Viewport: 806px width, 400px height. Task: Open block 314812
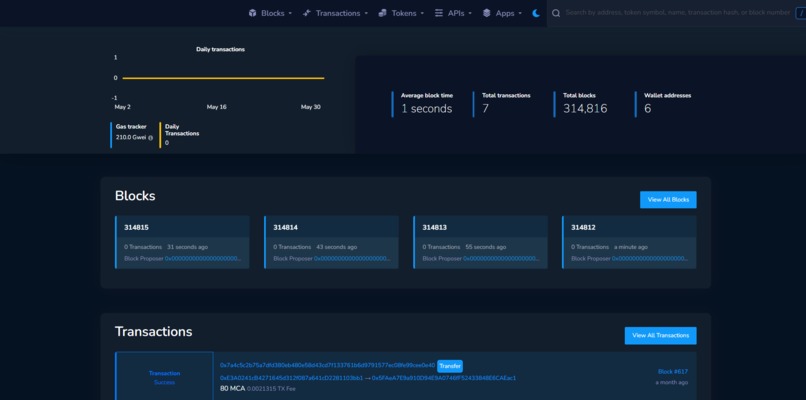(x=583, y=227)
